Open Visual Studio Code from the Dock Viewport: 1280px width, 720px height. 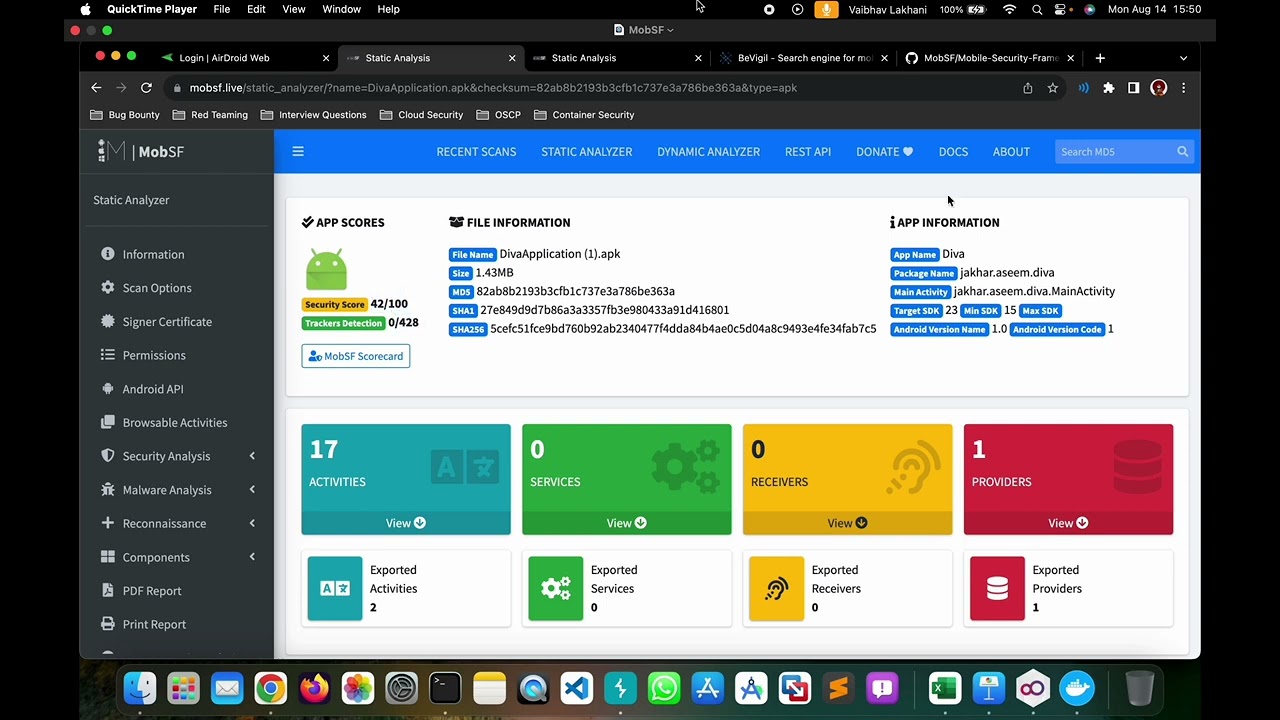pos(576,688)
